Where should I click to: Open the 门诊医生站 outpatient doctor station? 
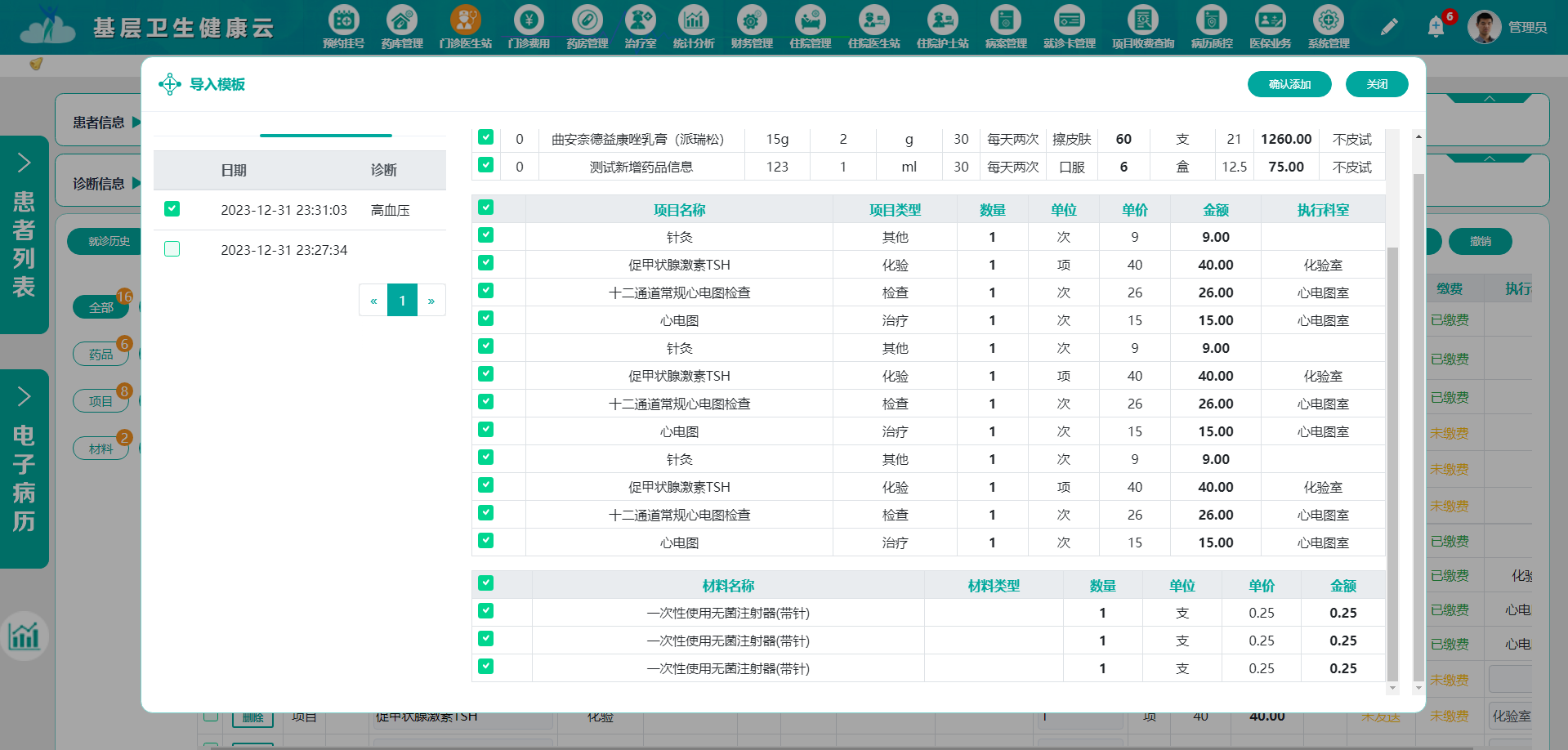click(x=465, y=27)
